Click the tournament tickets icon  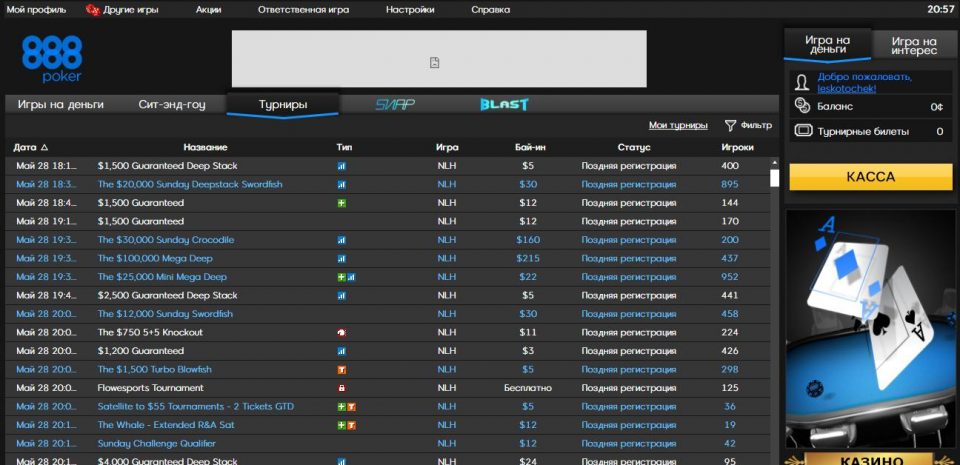[x=802, y=131]
